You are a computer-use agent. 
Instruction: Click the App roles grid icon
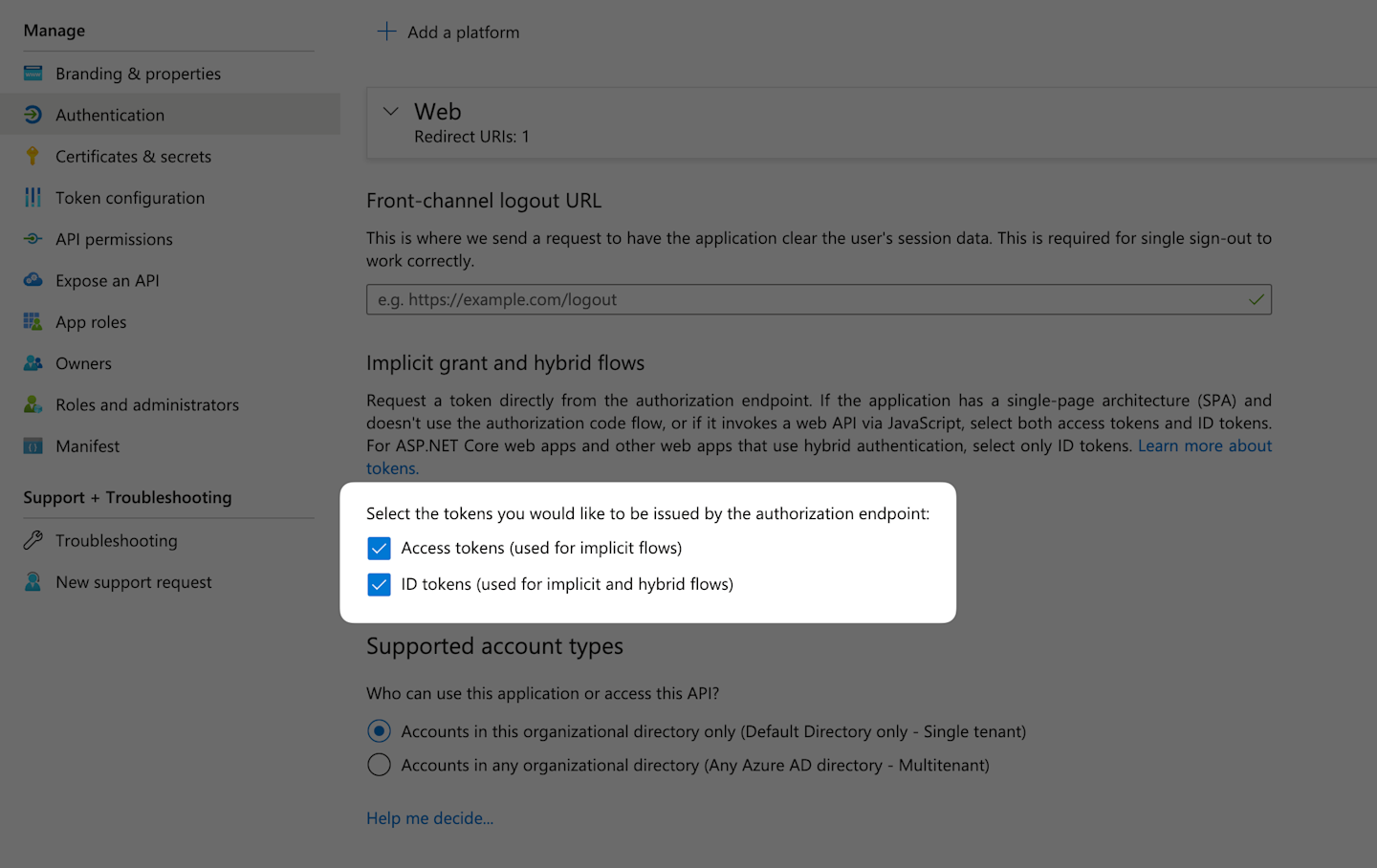pyautogui.click(x=33, y=321)
